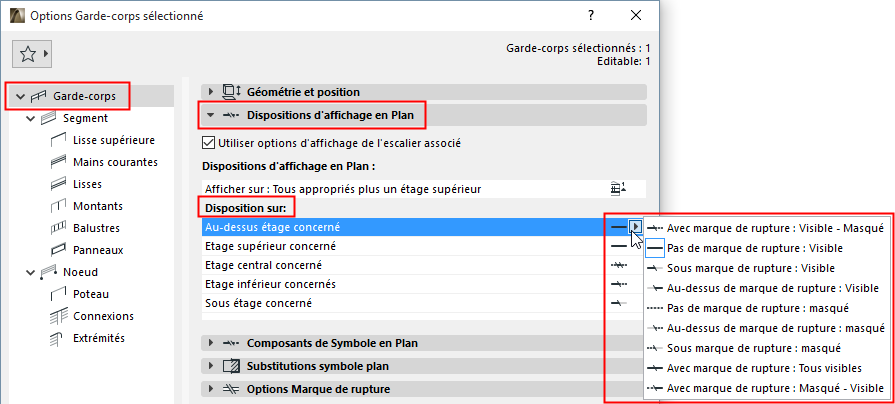Click the Afficher sur story icon

click(619, 189)
